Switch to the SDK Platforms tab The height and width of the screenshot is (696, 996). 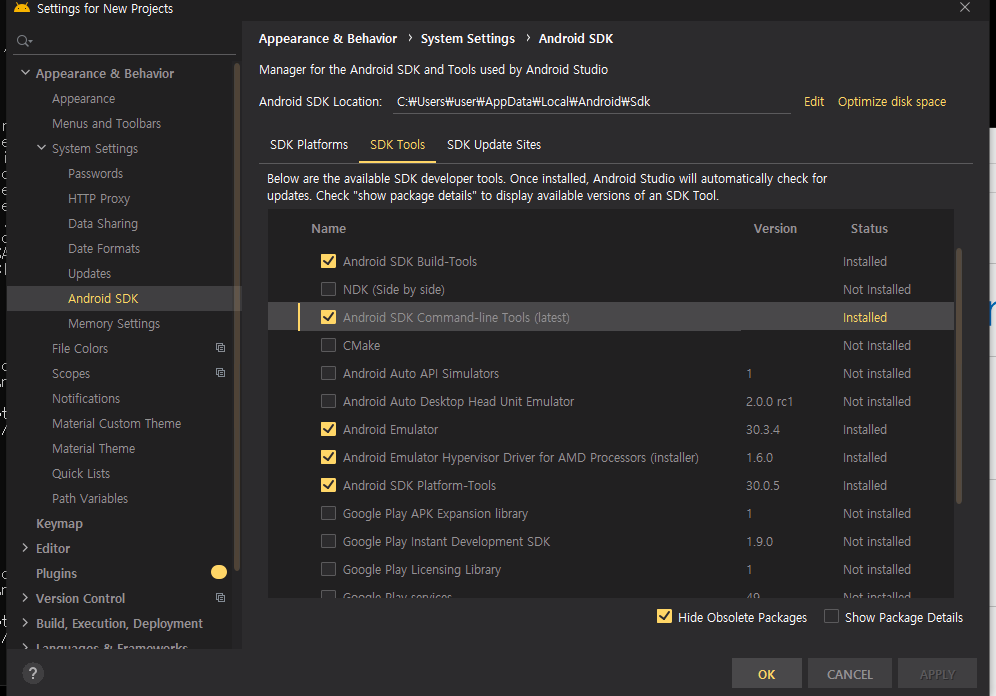click(309, 145)
